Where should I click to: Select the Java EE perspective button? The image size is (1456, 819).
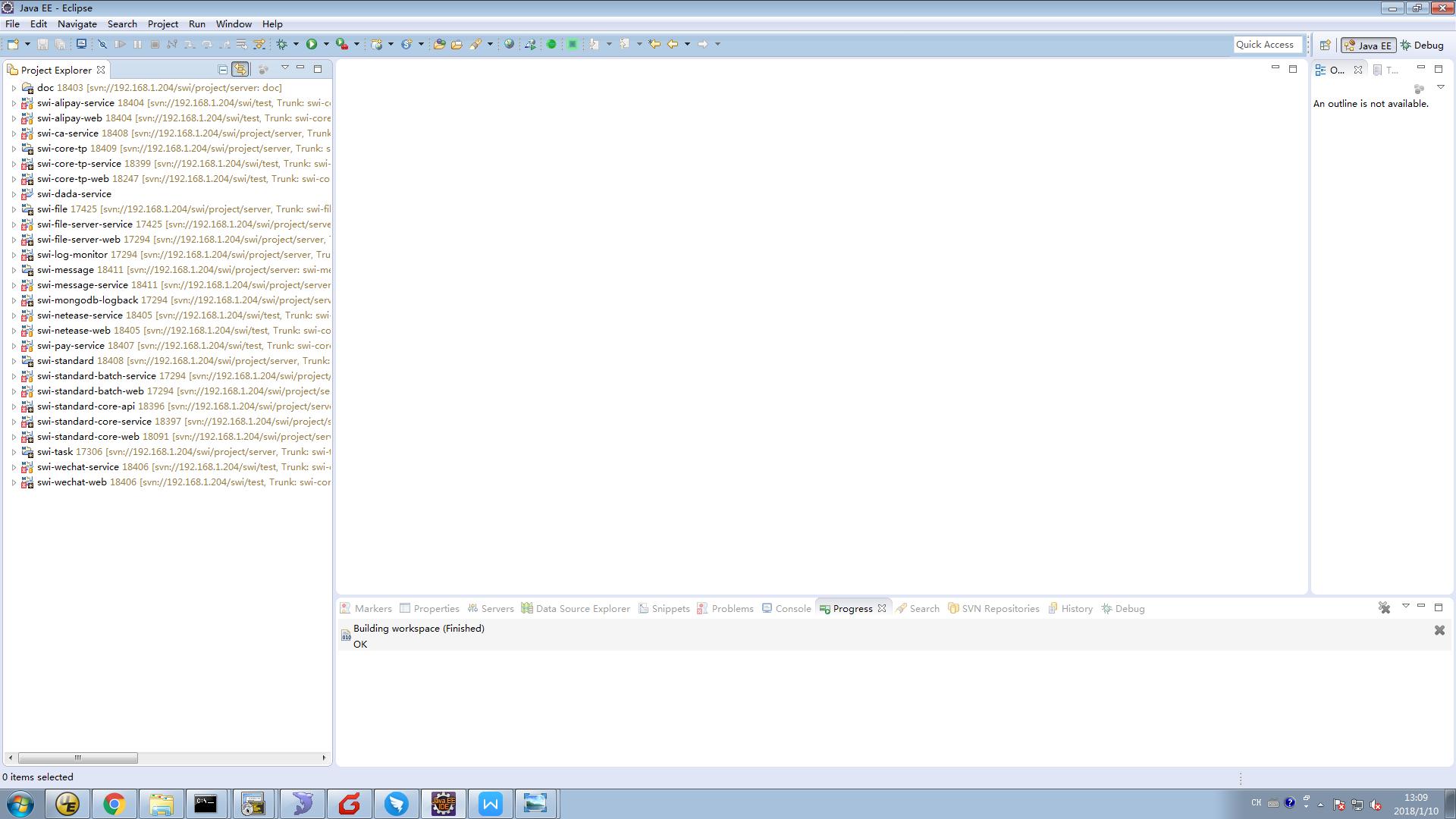(1368, 45)
